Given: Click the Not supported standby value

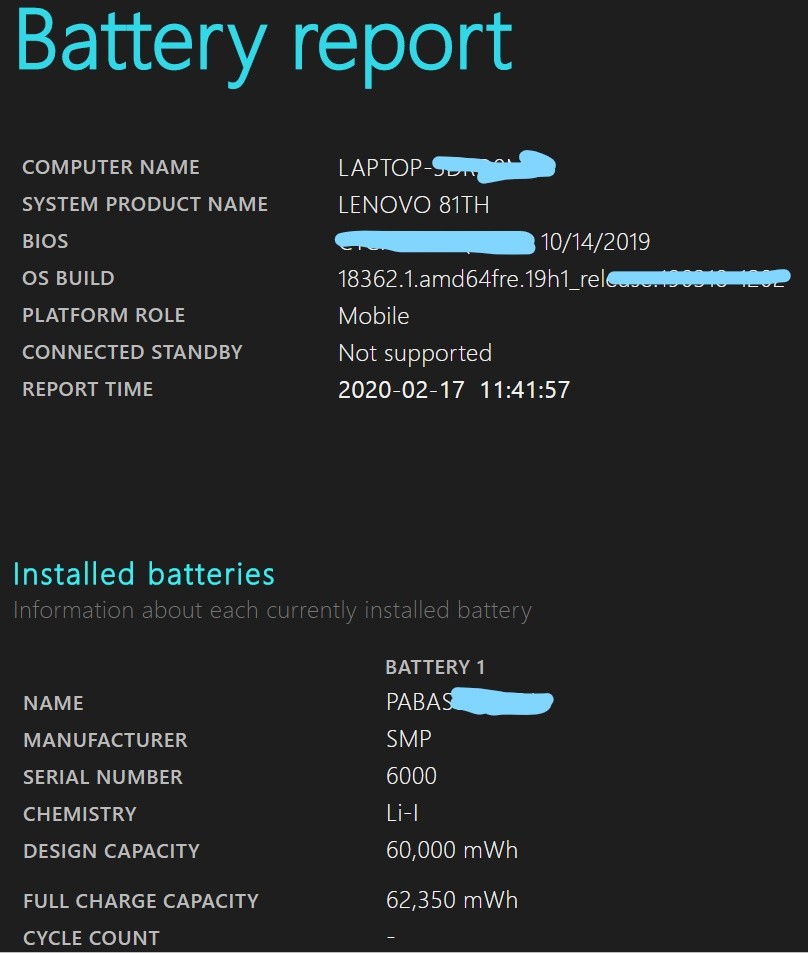Looking at the screenshot, I should coord(415,353).
